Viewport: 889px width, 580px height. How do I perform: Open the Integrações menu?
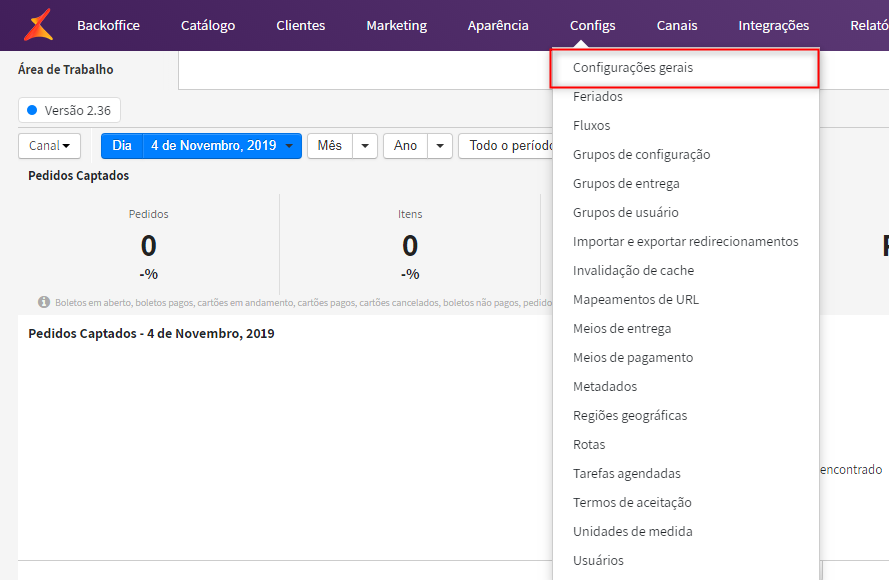[x=773, y=26]
